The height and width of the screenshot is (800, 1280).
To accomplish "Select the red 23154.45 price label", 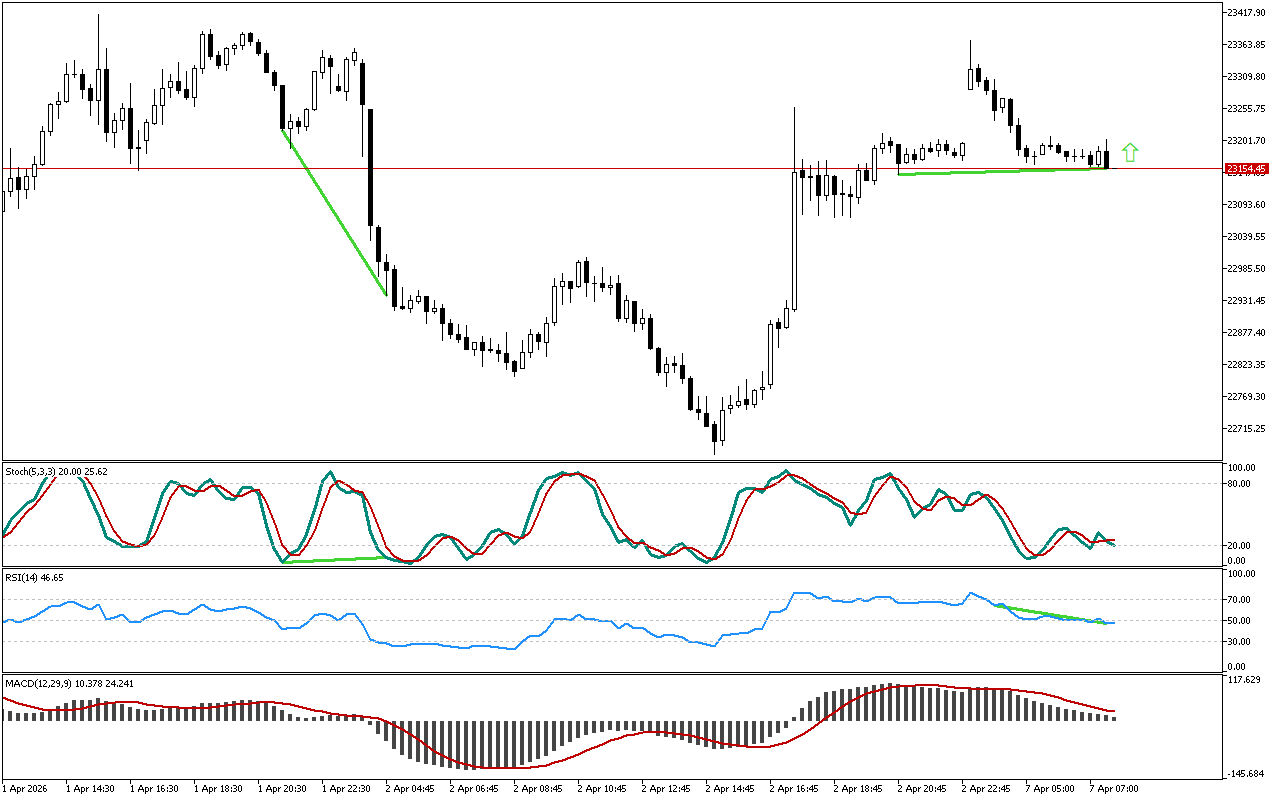I will point(1246,169).
